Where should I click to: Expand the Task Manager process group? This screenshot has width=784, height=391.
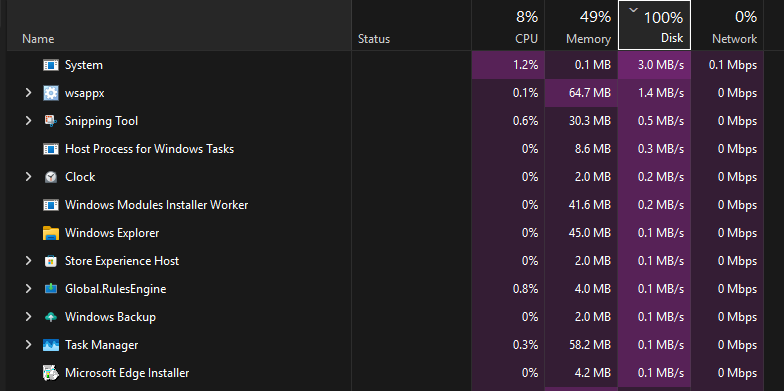click(x=28, y=345)
